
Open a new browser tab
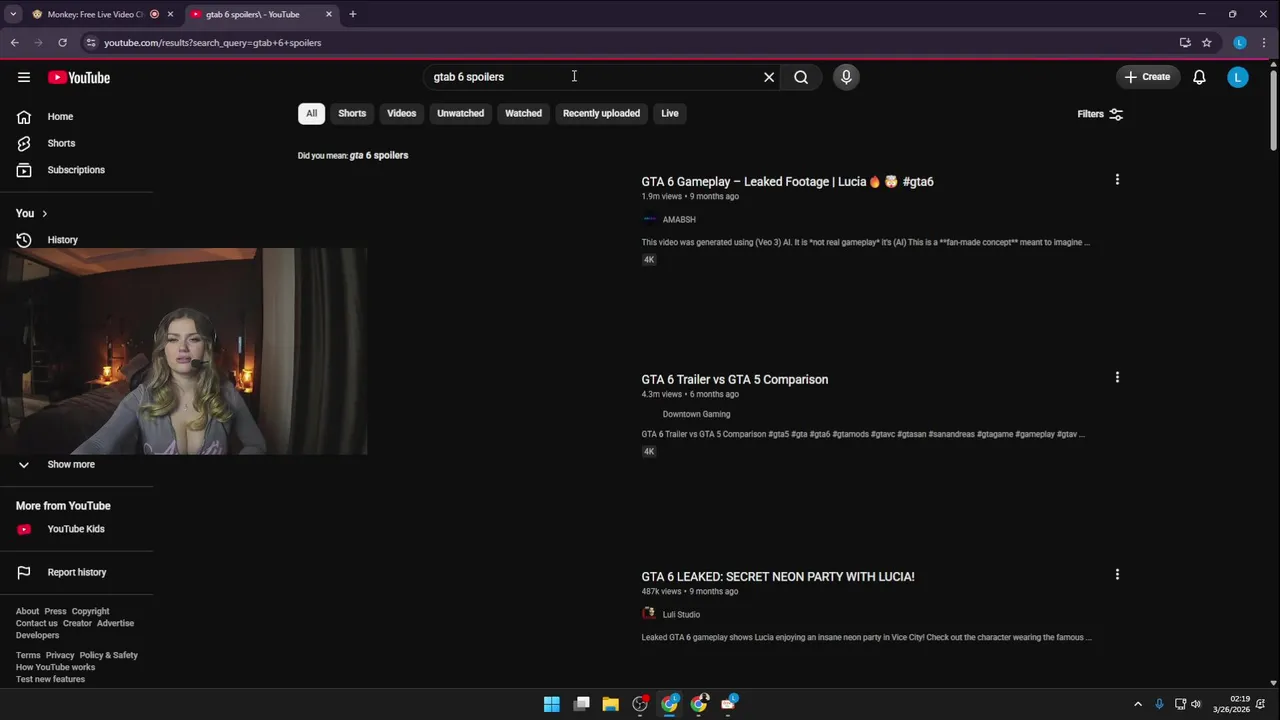tap(352, 14)
